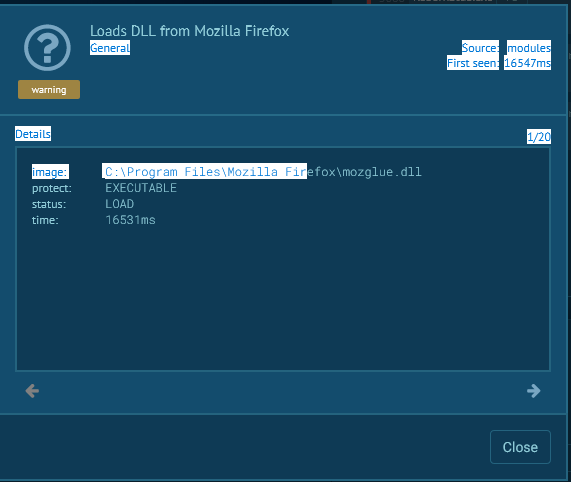This screenshot has width=571, height=482.
Task: Click the 16547ms first seen value
Action: 527,63
